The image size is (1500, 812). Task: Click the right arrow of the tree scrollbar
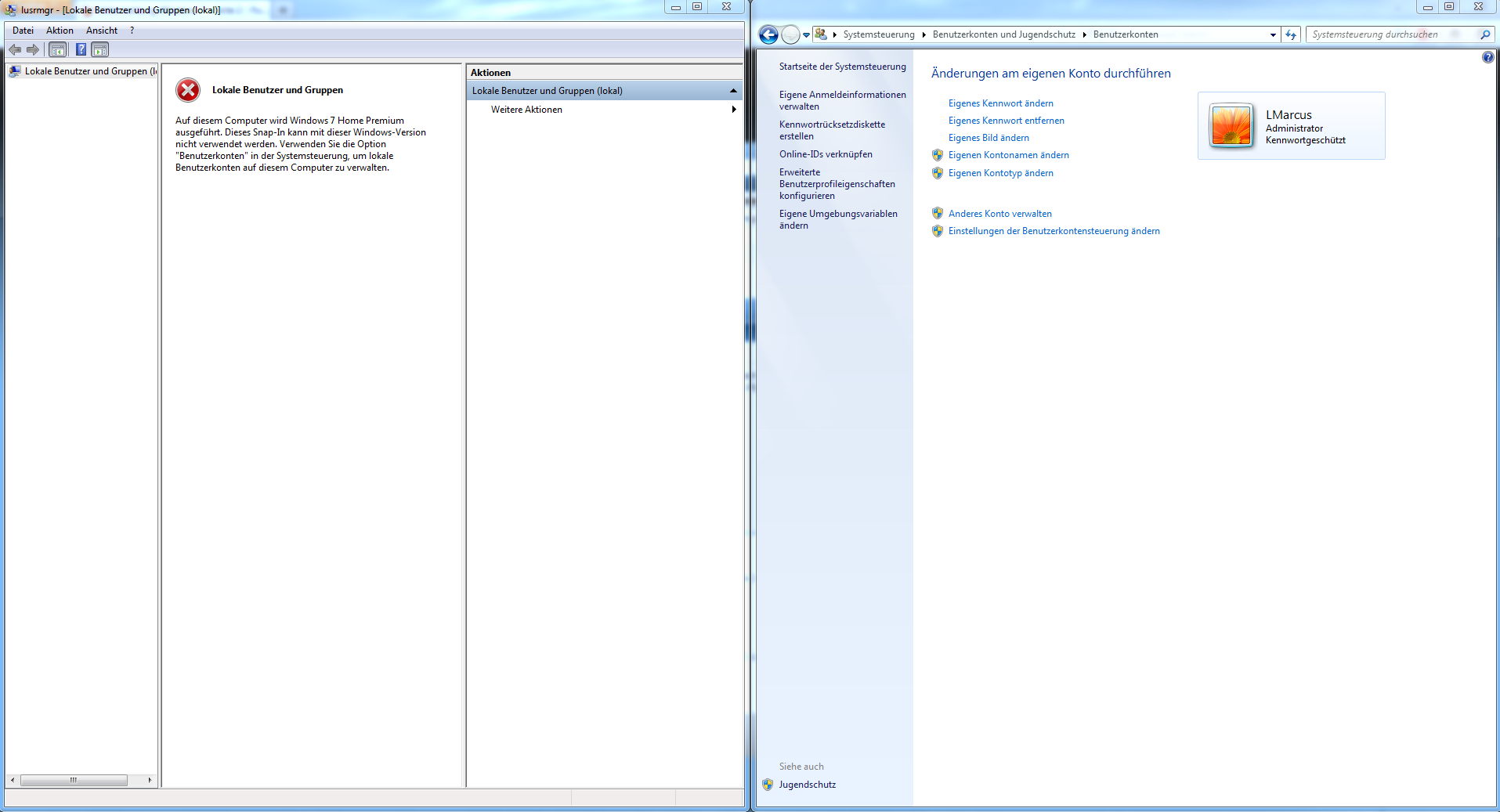click(x=150, y=780)
